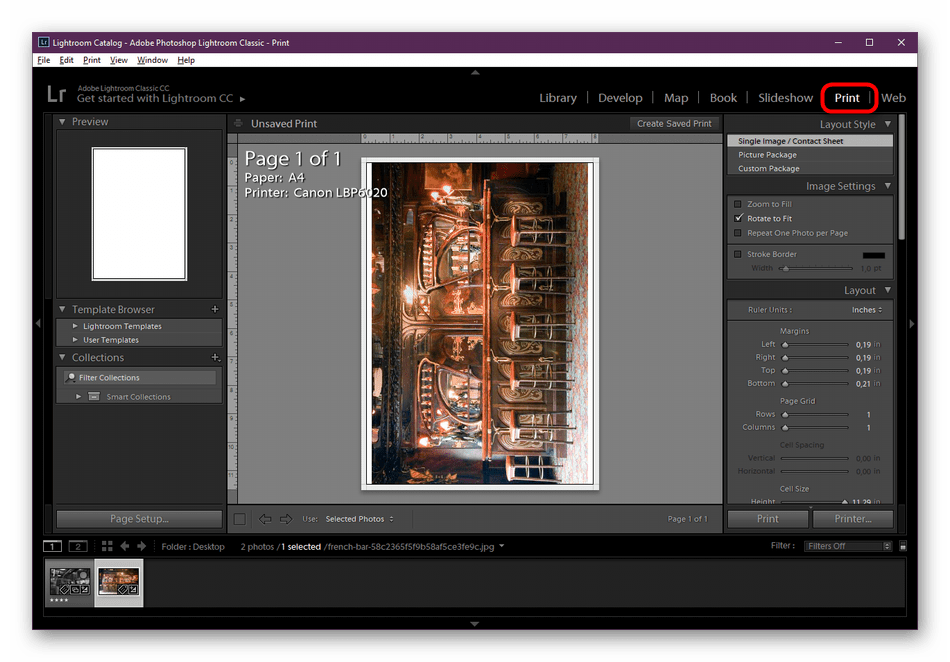
Task: Add a new template with plus icon
Action: [214, 309]
